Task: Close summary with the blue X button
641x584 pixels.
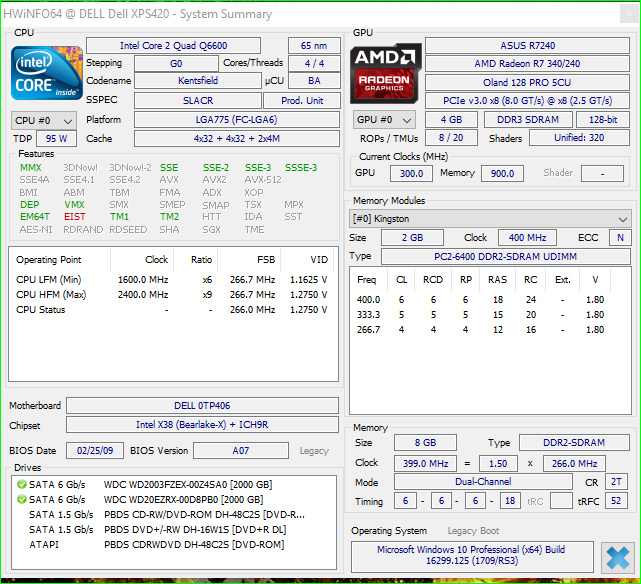Action: tap(617, 558)
